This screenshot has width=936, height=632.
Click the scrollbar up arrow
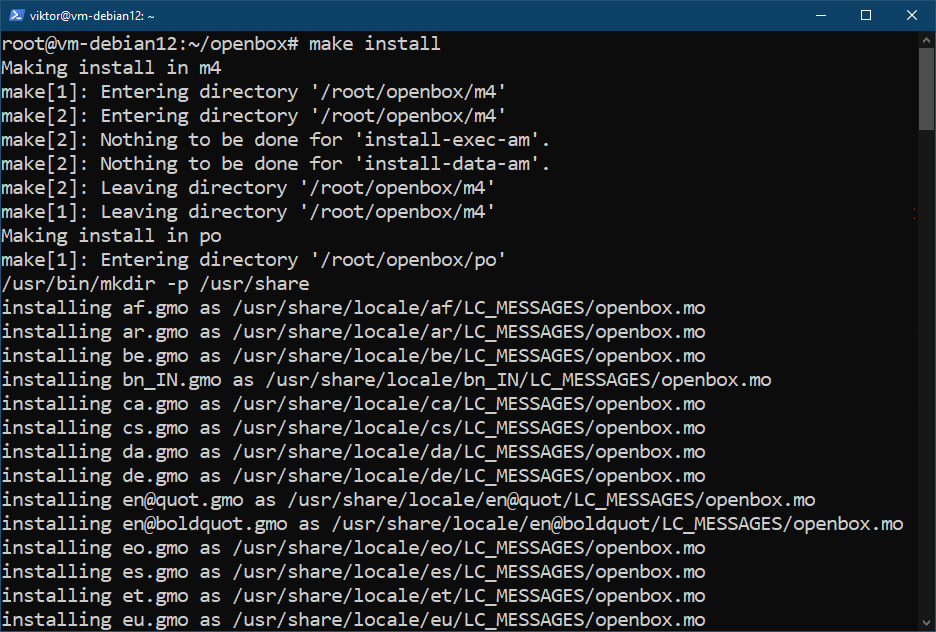926,41
